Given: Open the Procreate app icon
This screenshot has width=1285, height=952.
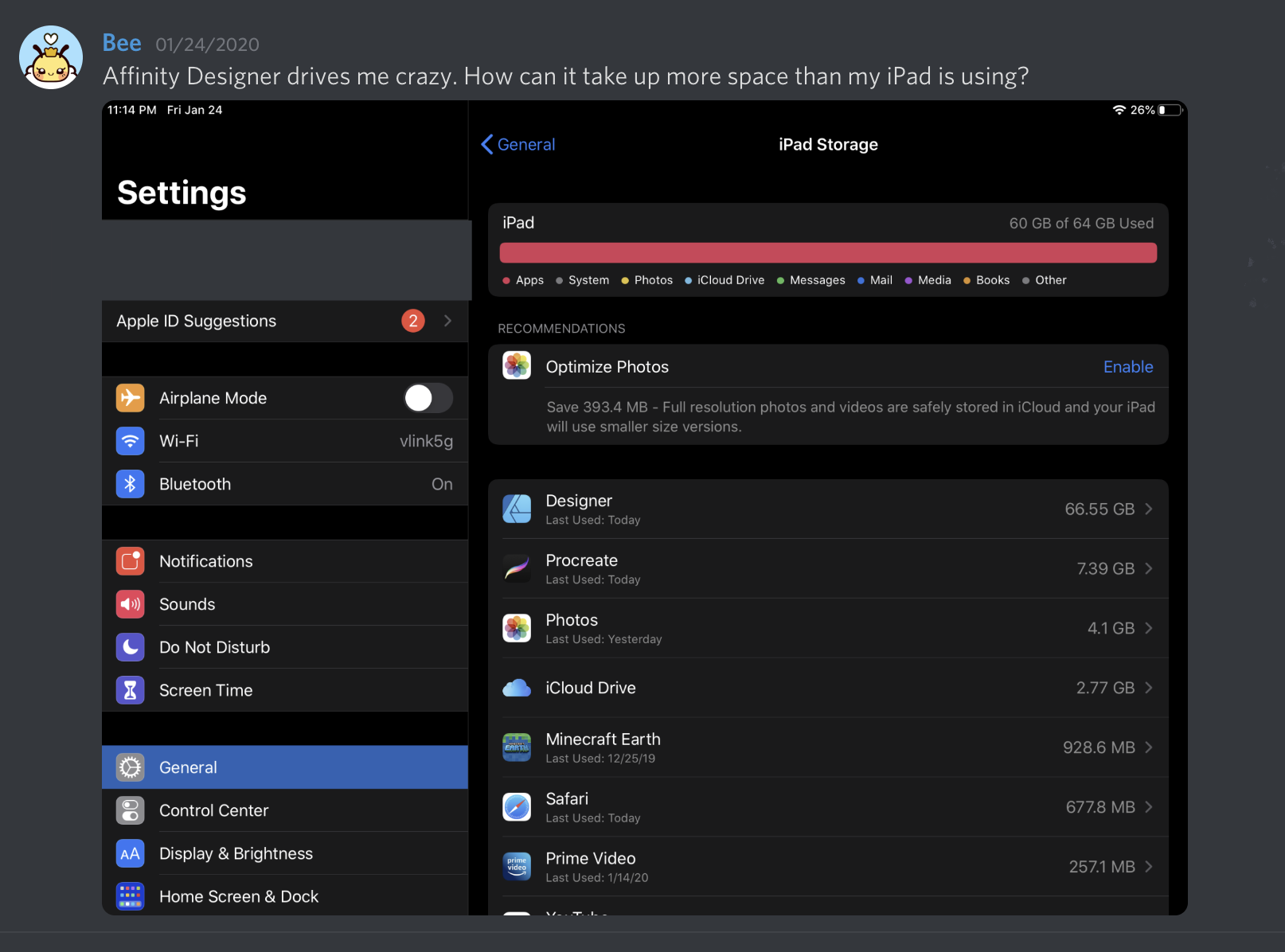Looking at the screenshot, I should coord(517,568).
